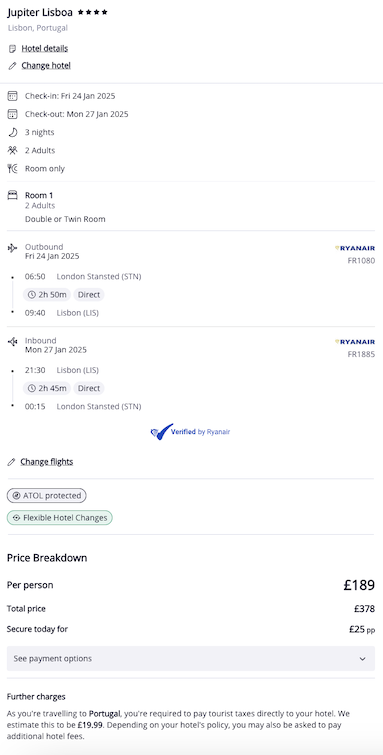The image size is (383, 755).
Task: Click the pencil icon beside Change flights
Action: (12, 462)
